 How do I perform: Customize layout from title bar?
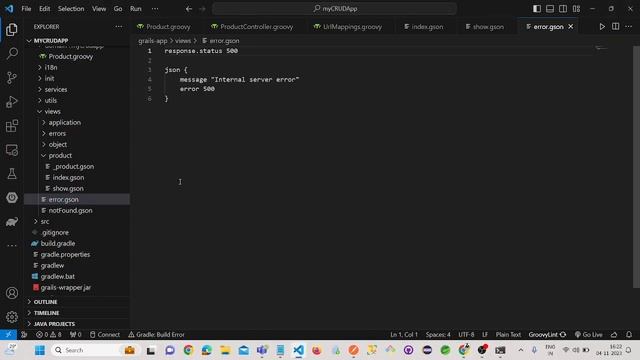tap(576, 9)
